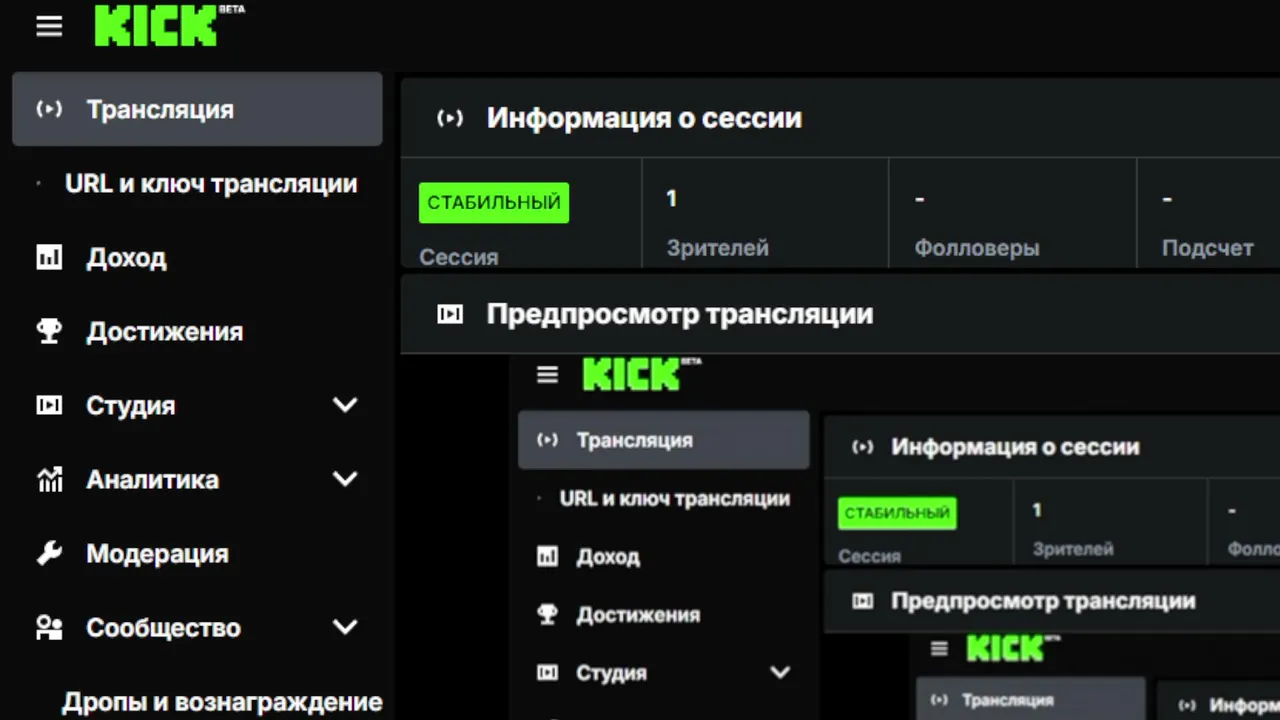Click the main Информация о сессии header

(x=644, y=118)
